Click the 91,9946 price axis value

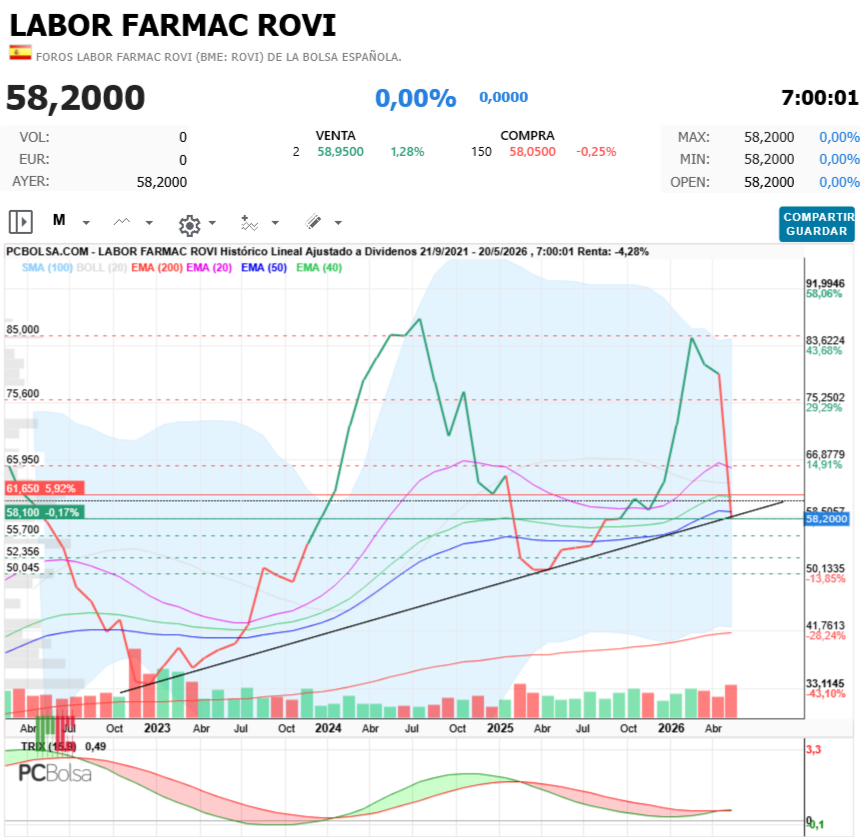pyautogui.click(x=825, y=284)
